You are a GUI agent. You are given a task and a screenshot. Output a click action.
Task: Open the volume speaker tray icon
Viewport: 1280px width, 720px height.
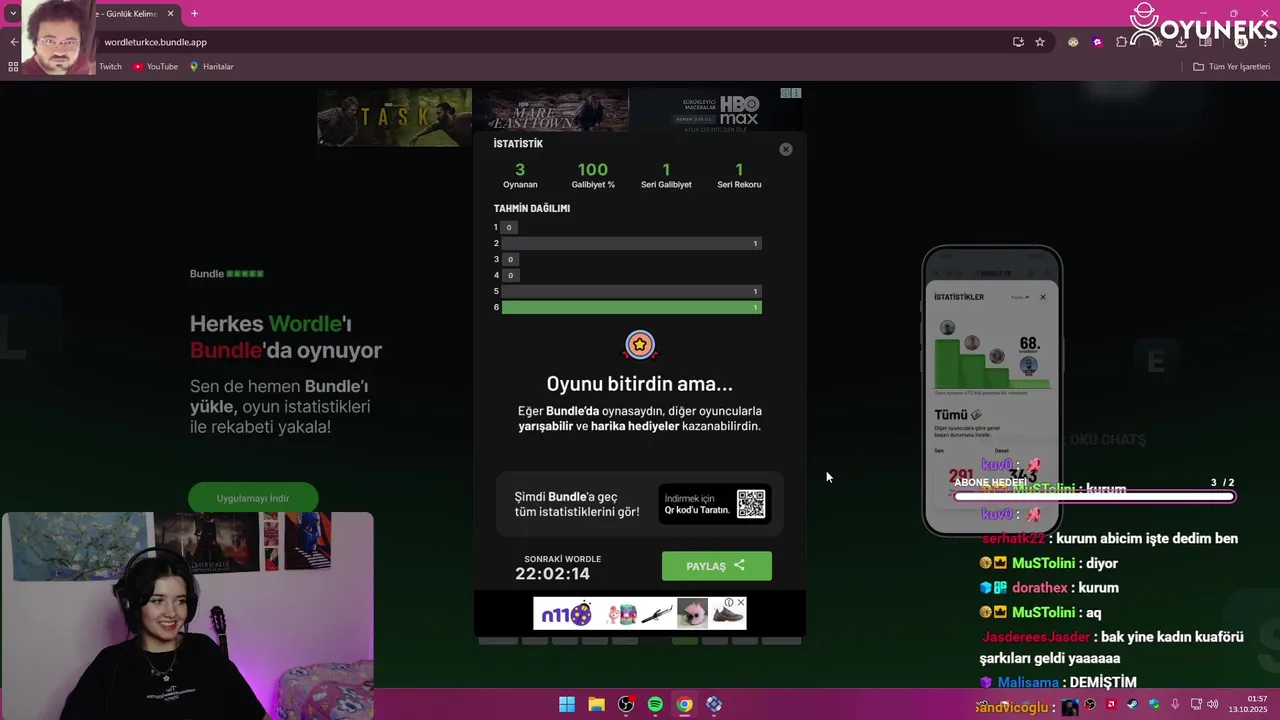click(1212, 705)
